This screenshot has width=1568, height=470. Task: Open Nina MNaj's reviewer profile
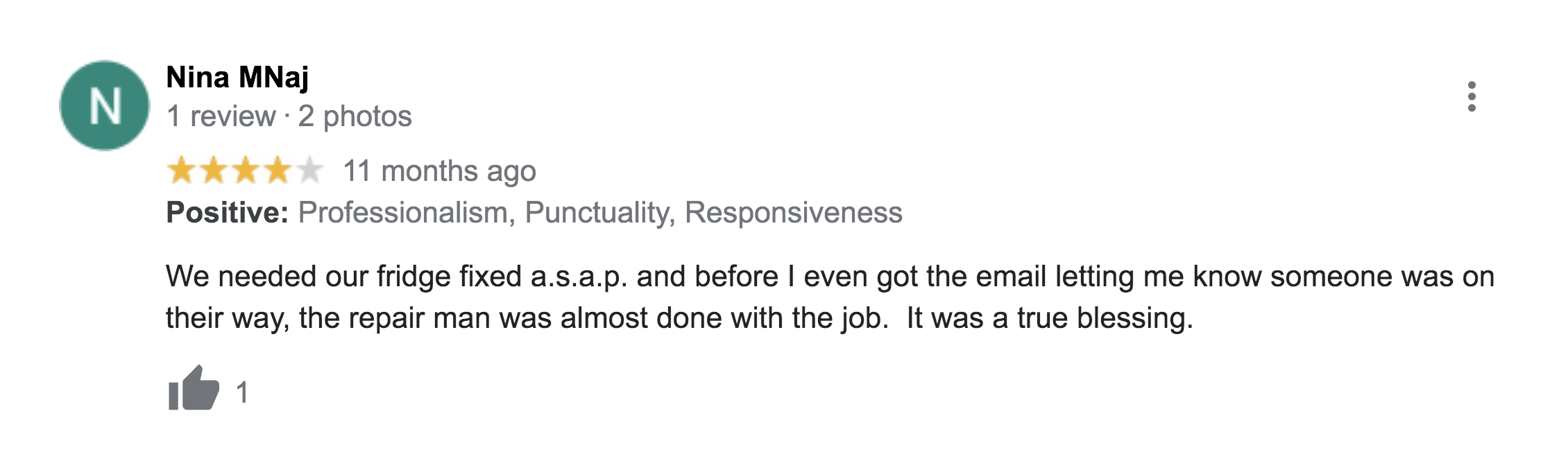237,77
